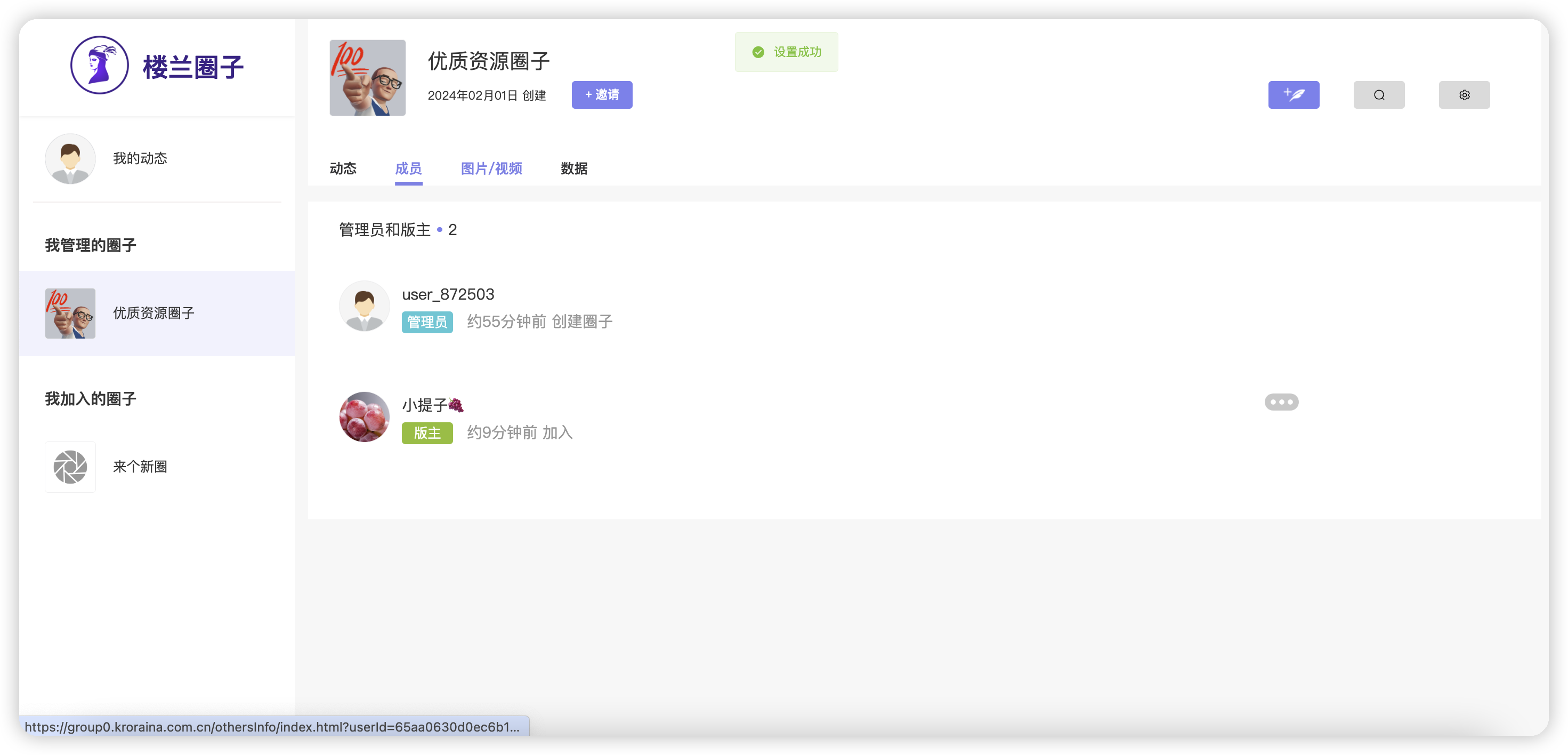Click the + 邀请 button
1568x755 pixels.
[602, 95]
